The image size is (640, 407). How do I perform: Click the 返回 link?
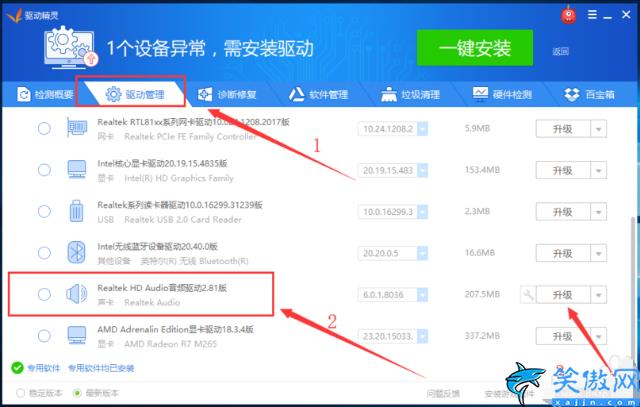click(560, 51)
